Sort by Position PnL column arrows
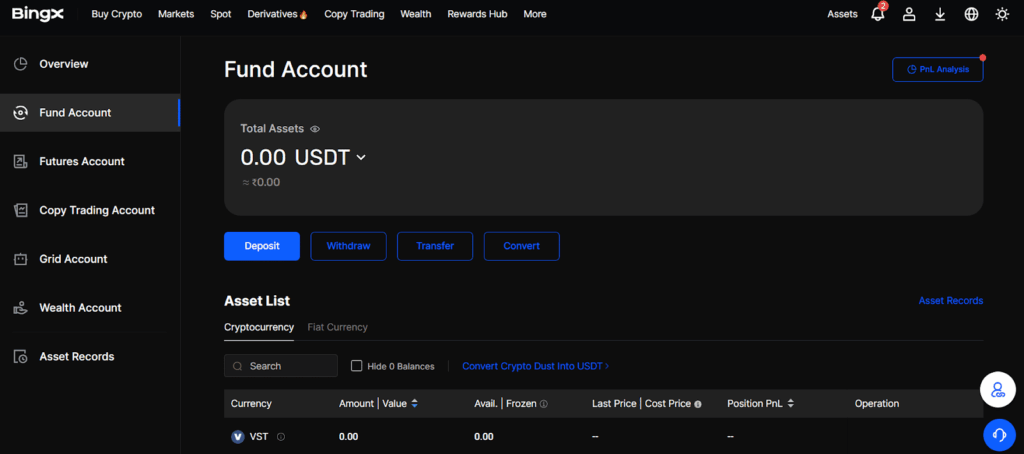This screenshot has height=454, width=1024. tap(791, 404)
